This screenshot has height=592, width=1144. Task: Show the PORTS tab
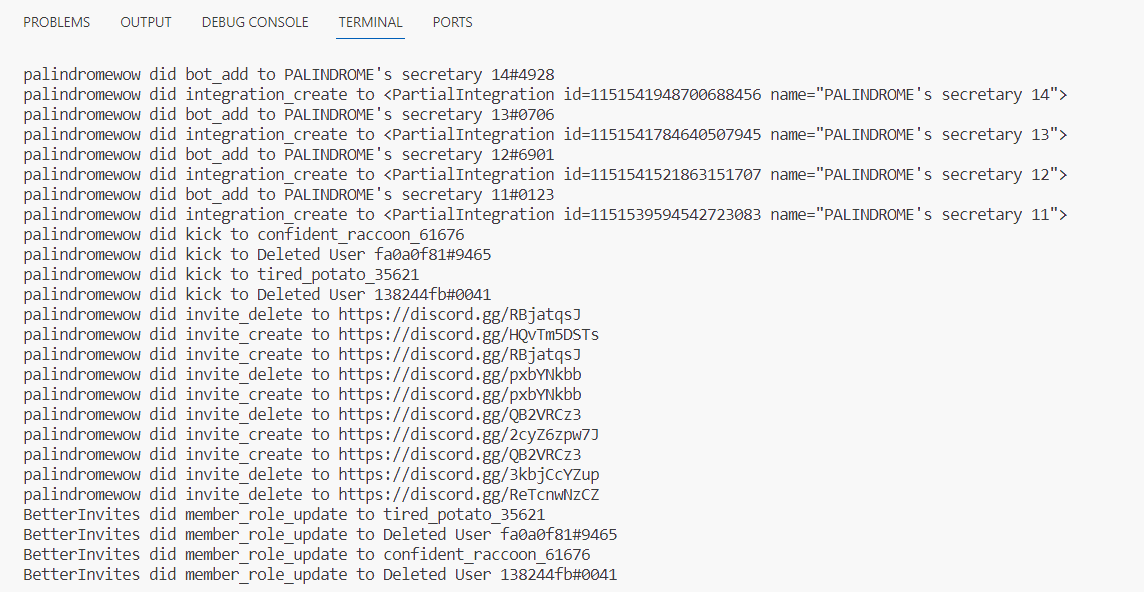452,22
